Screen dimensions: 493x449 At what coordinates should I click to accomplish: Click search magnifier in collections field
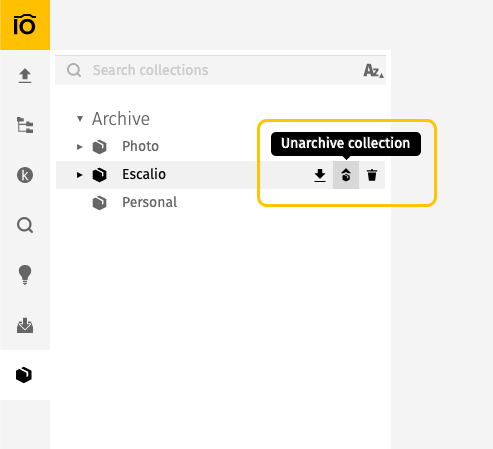tap(74, 70)
